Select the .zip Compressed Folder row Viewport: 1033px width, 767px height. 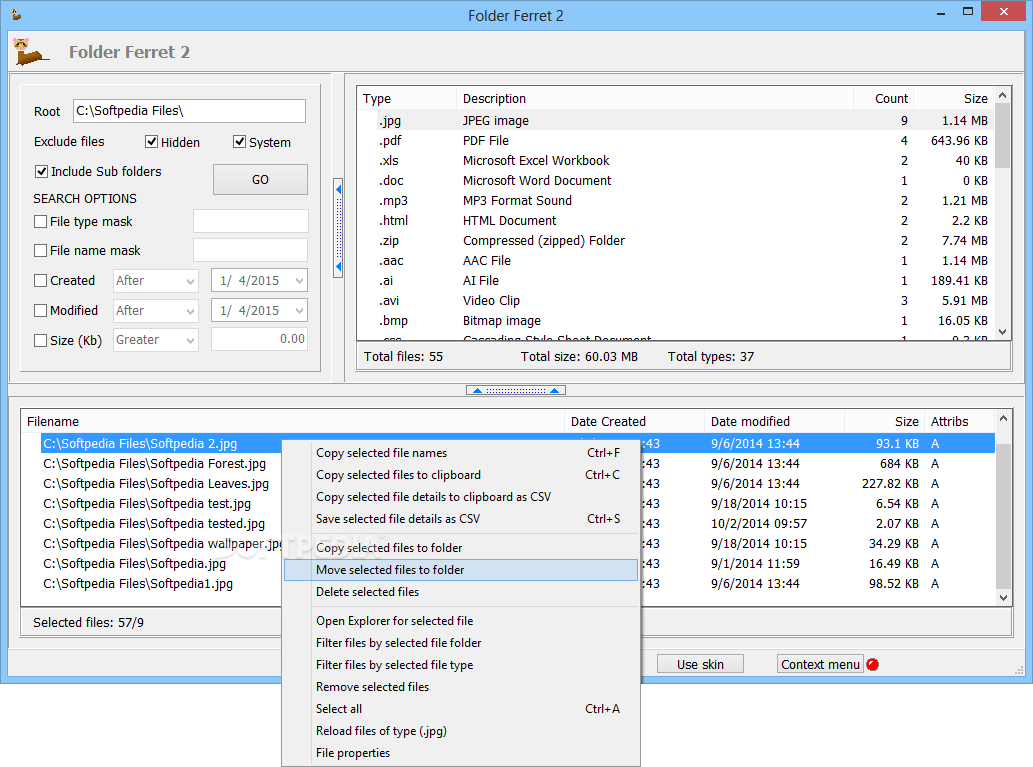pos(675,241)
